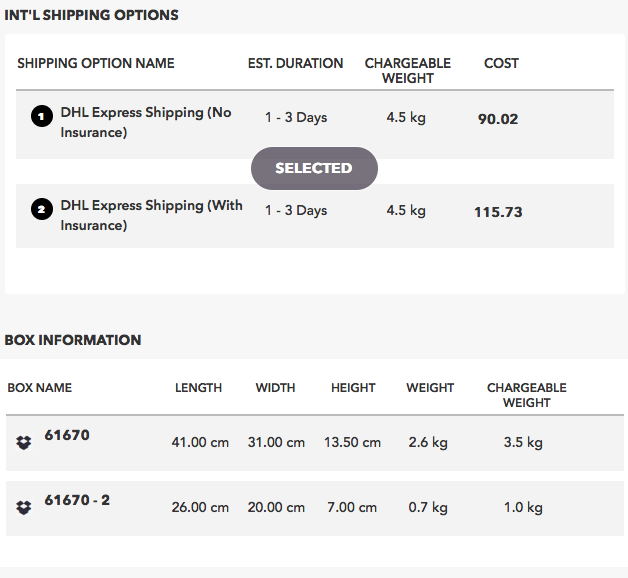Click the Box Name column header
This screenshot has width=628, height=578.
pyautogui.click(x=40, y=388)
